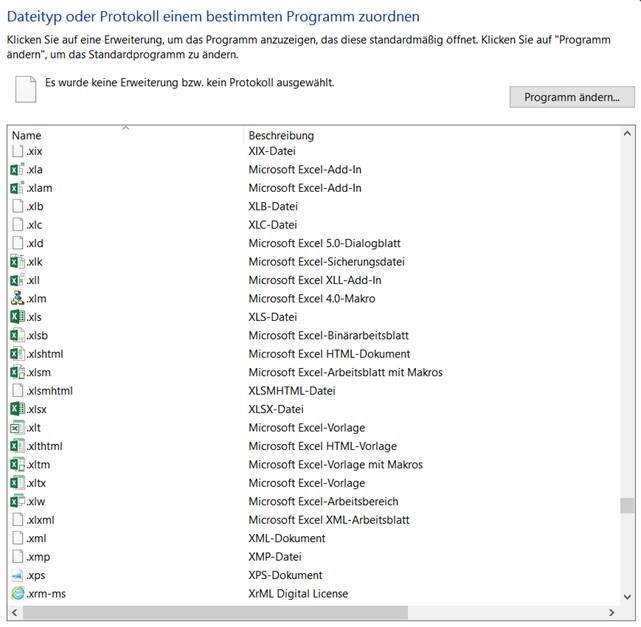This screenshot has width=641, height=627.
Task: Select 'Microsoft Excel 5.0-Dialogblatt' description
Action: 325,243
